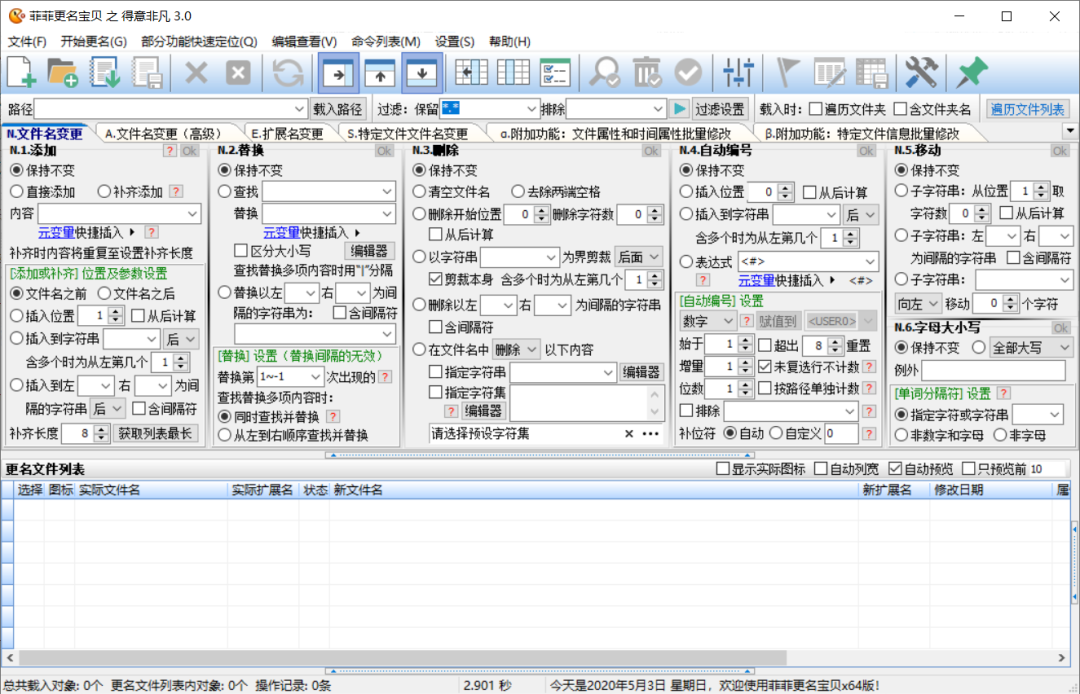Click the 过滤设置 button
This screenshot has width=1080, height=694.
(720, 109)
